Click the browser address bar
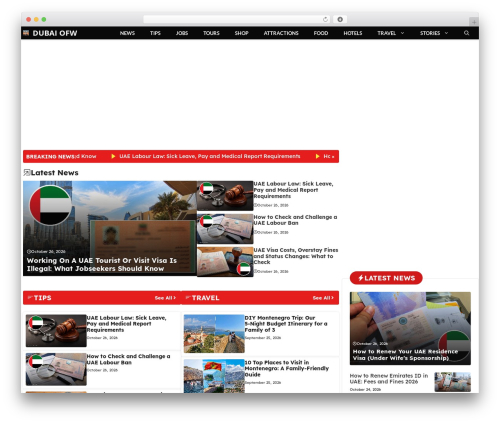The image size is (500, 423). tap(236, 20)
